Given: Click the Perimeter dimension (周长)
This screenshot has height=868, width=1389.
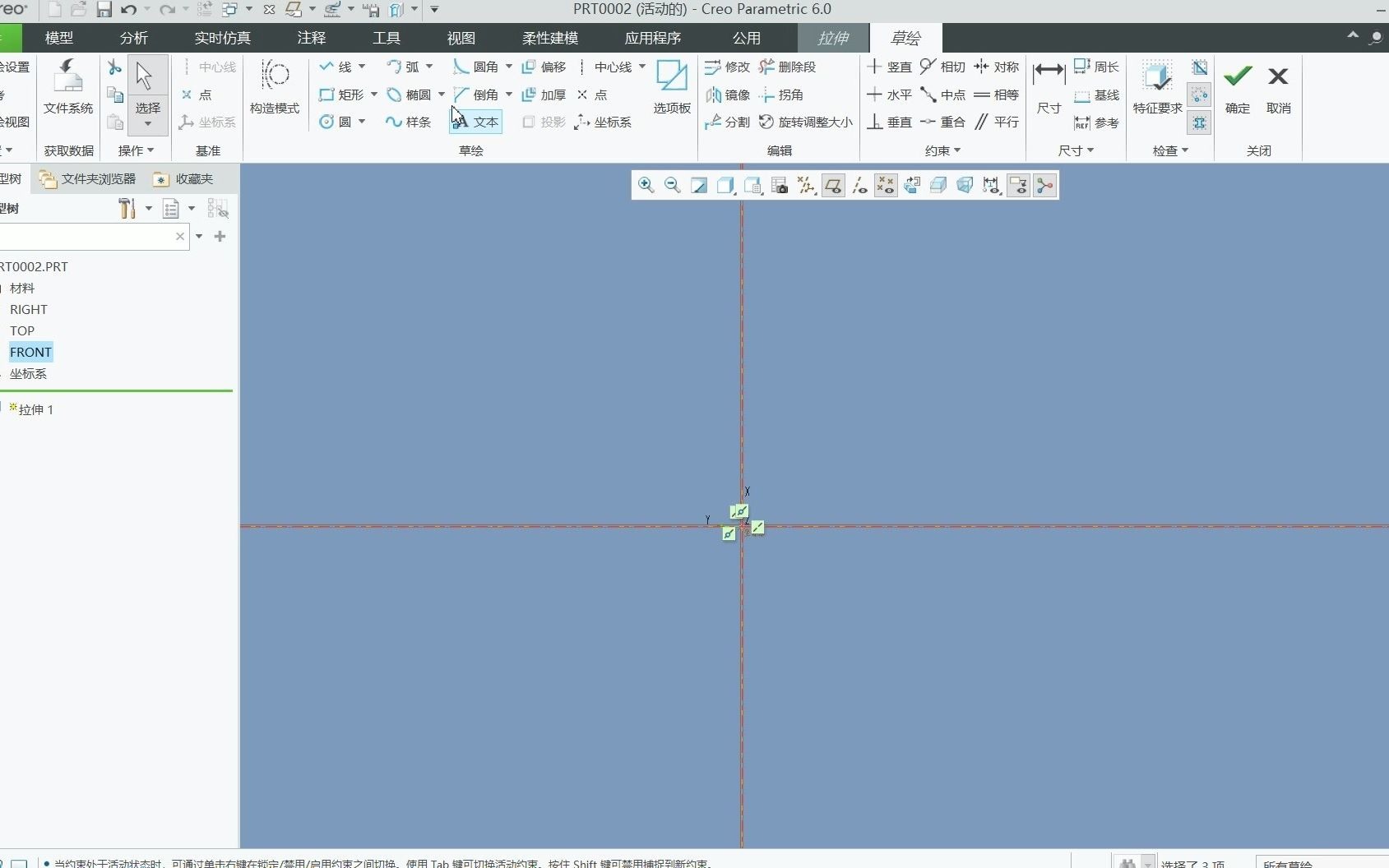Looking at the screenshot, I should (1096, 67).
